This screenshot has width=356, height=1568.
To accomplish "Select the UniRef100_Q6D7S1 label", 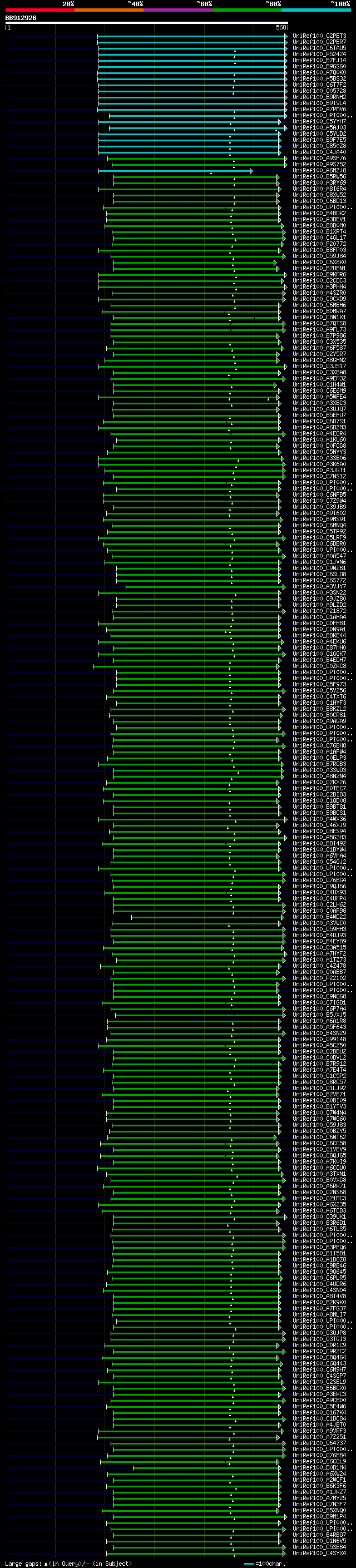I will coord(319,422).
